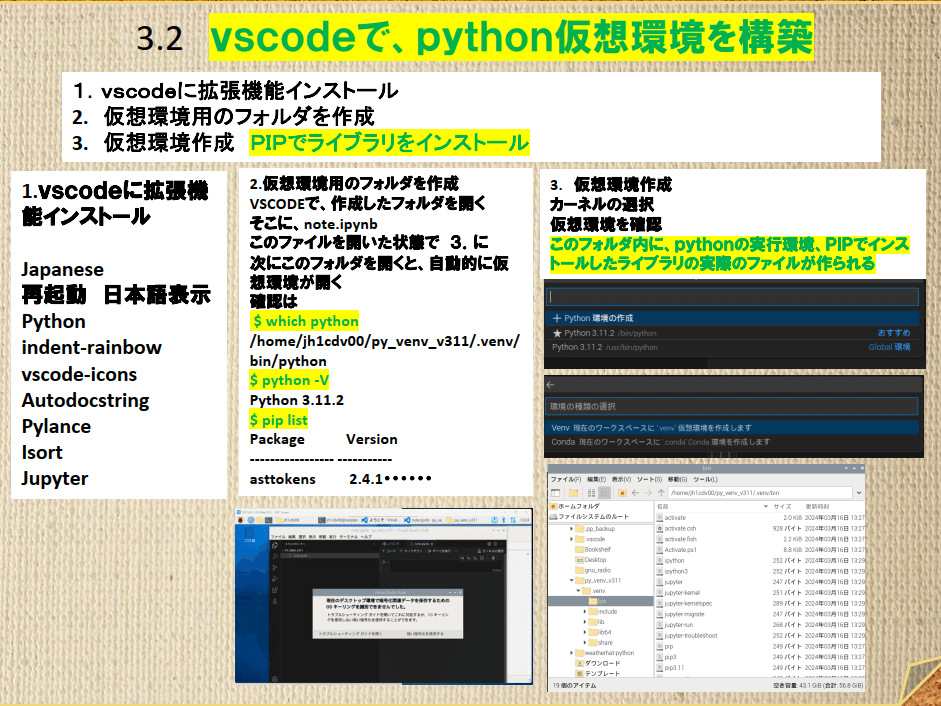941x706 pixels.
Task: Click the web browser globe icon in the taskbar
Action: [x=251, y=520]
